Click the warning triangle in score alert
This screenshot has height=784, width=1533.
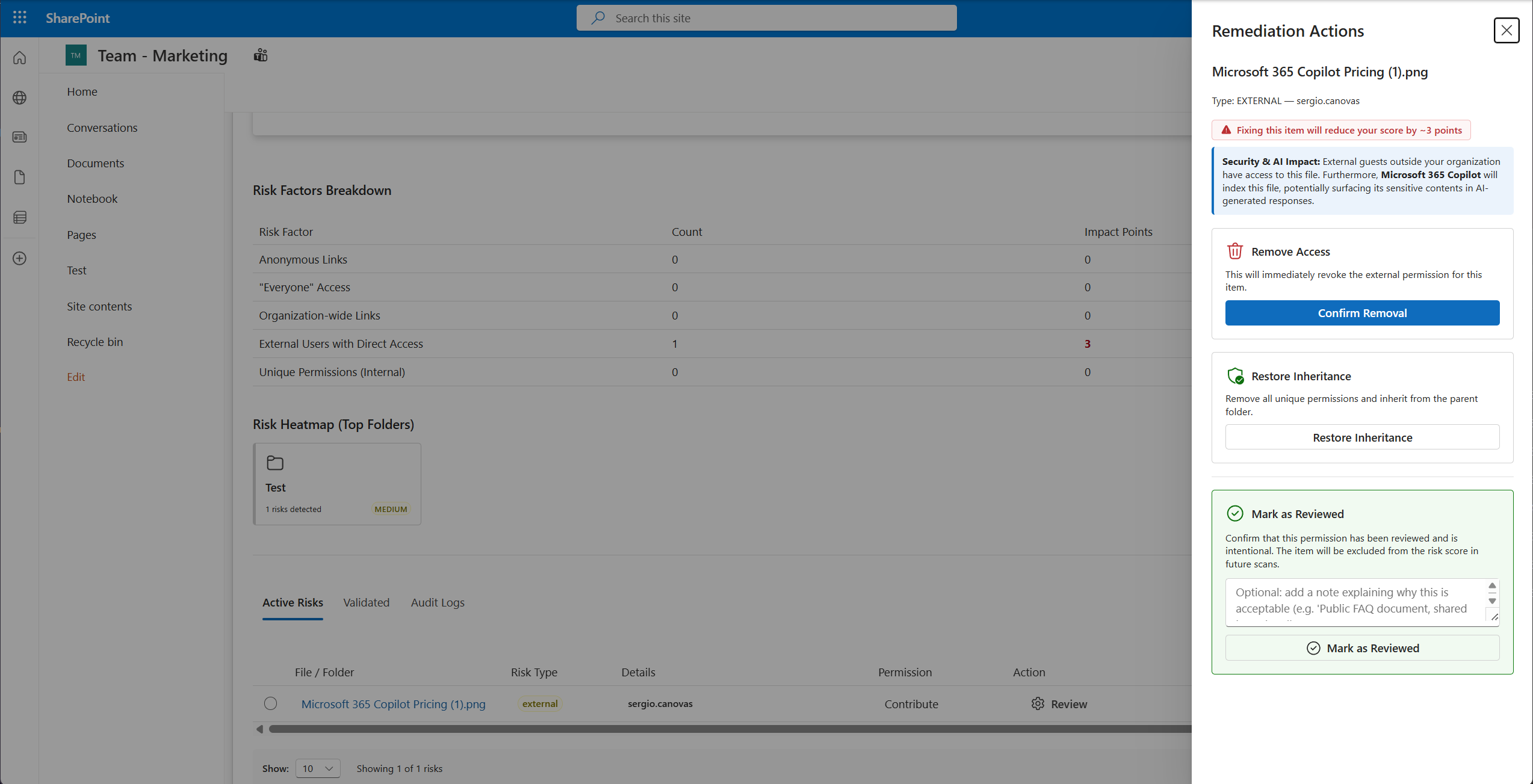[x=1226, y=130]
